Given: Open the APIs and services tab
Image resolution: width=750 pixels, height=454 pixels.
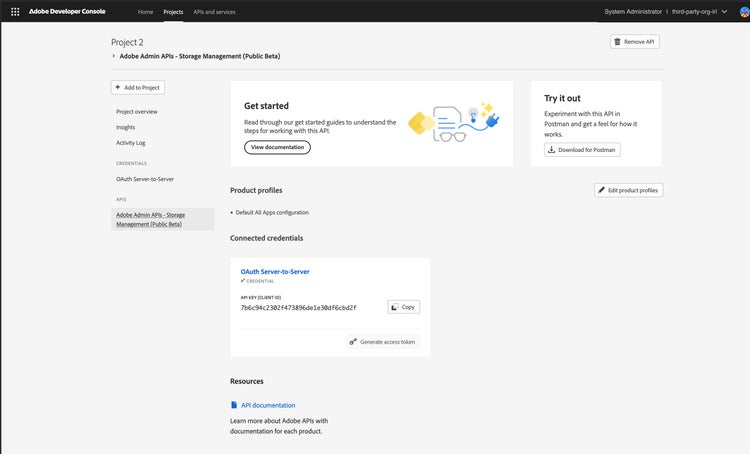Looking at the screenshot, I should click(214, 11).
